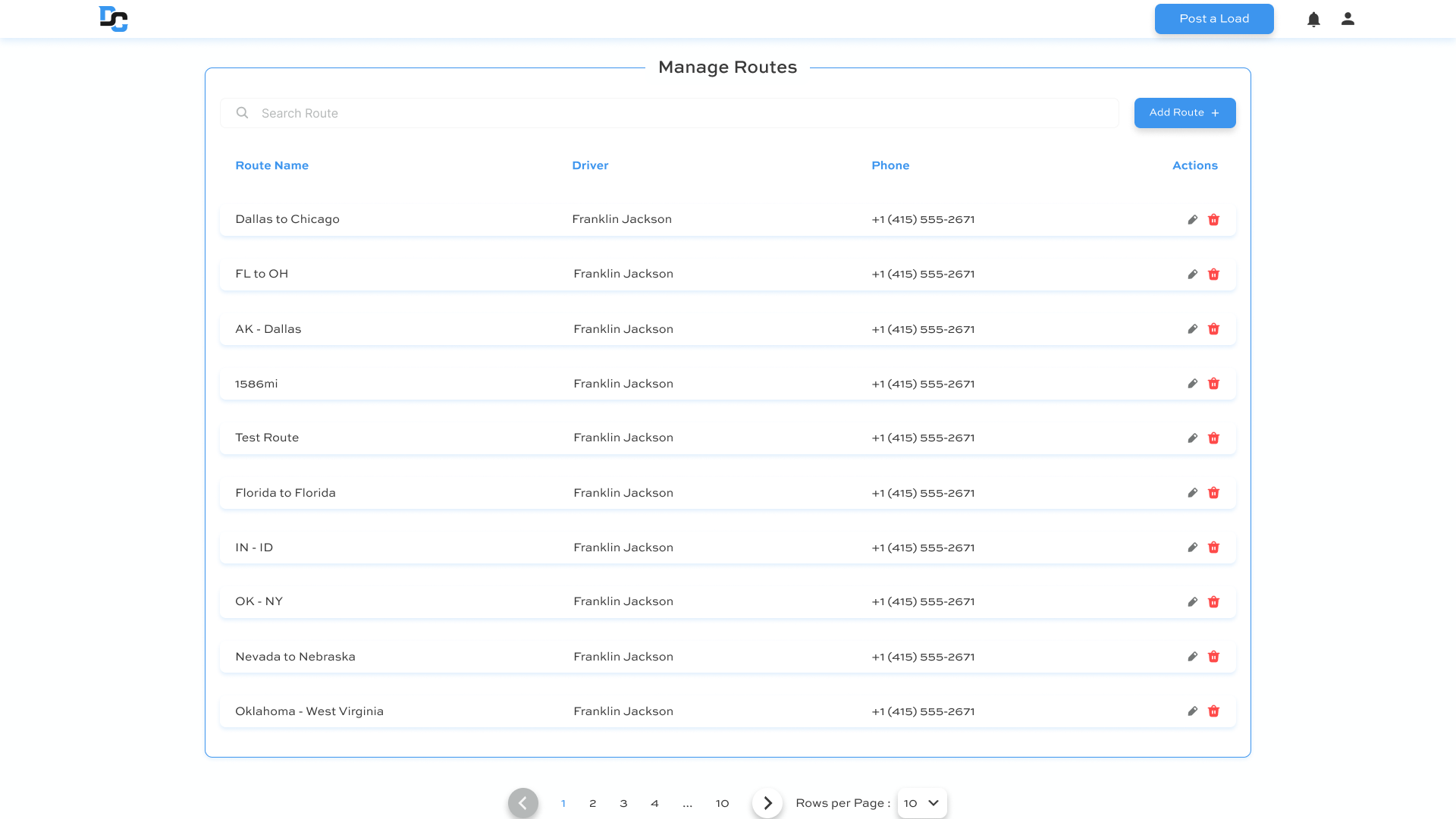This screenshot has width=1456, height=819.
Task: Edit the OK - NY route
Action: pos(1192,602)
